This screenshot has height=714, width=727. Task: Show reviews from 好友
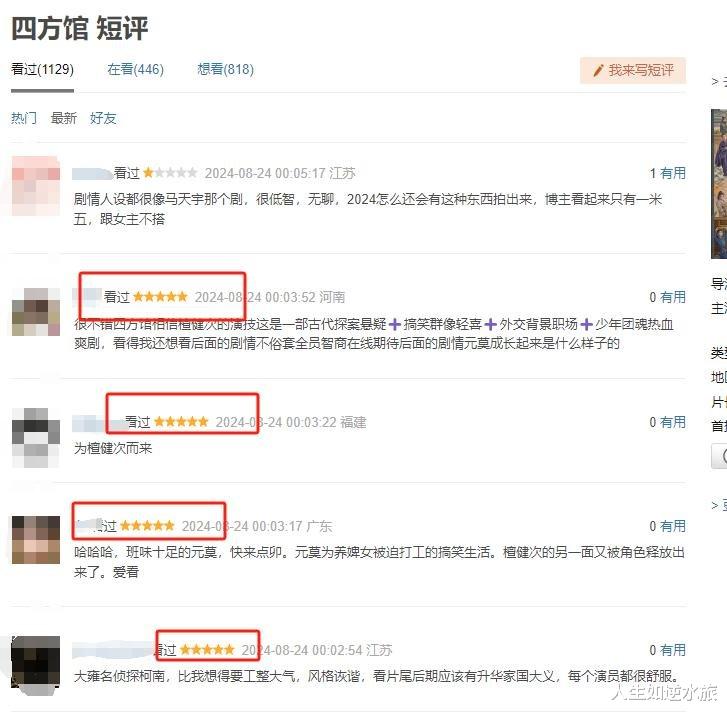pyautogui.click(x=103, y=118)
